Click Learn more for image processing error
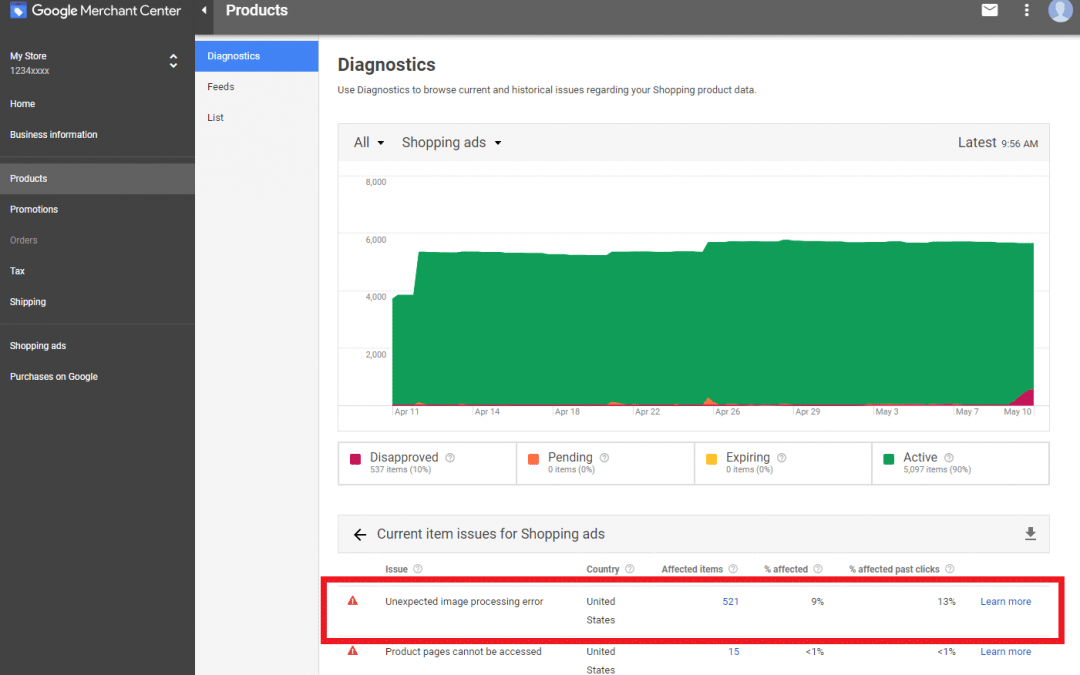1080x675 pixels. 1006,601
